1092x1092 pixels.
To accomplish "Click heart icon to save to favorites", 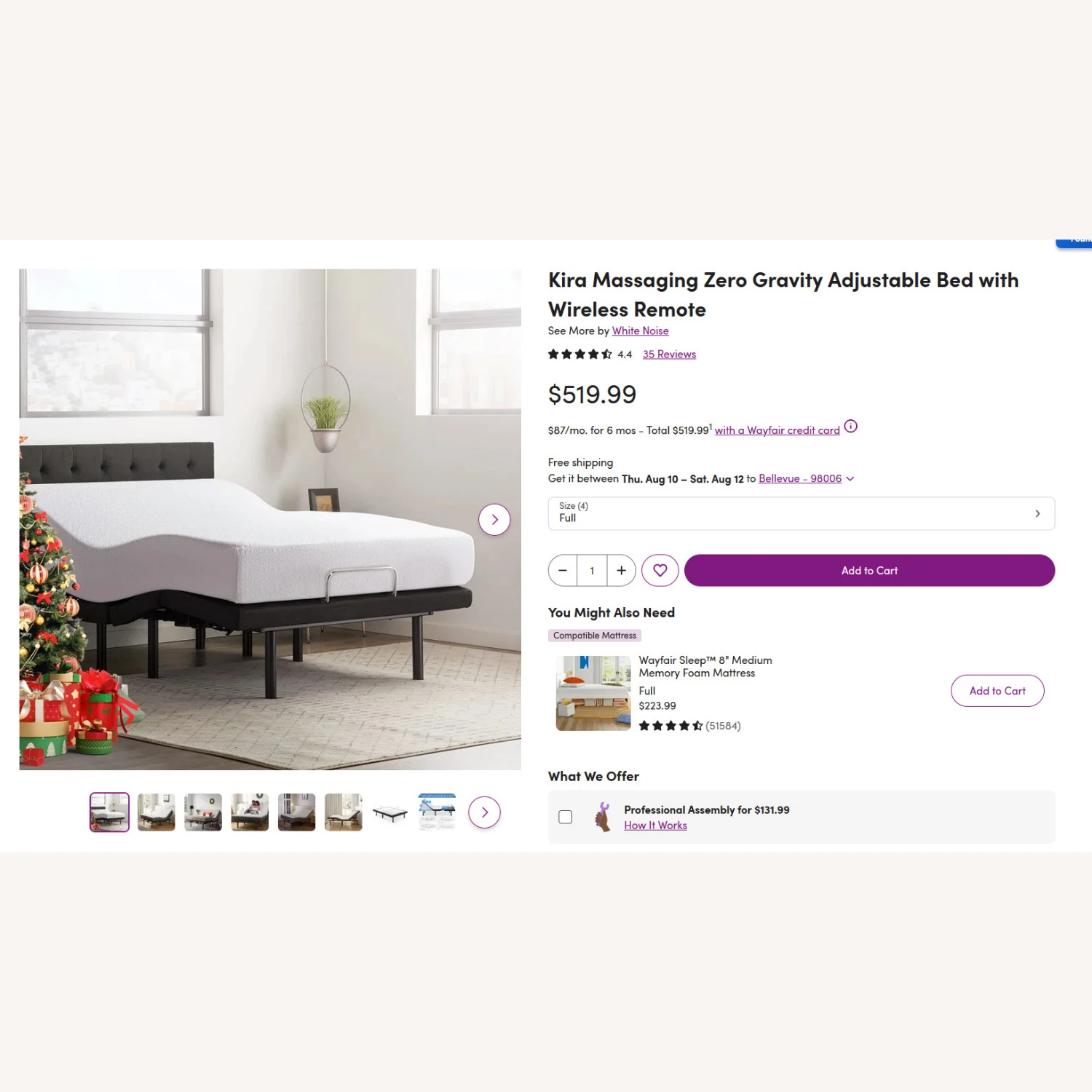I will tap(660, 571).
